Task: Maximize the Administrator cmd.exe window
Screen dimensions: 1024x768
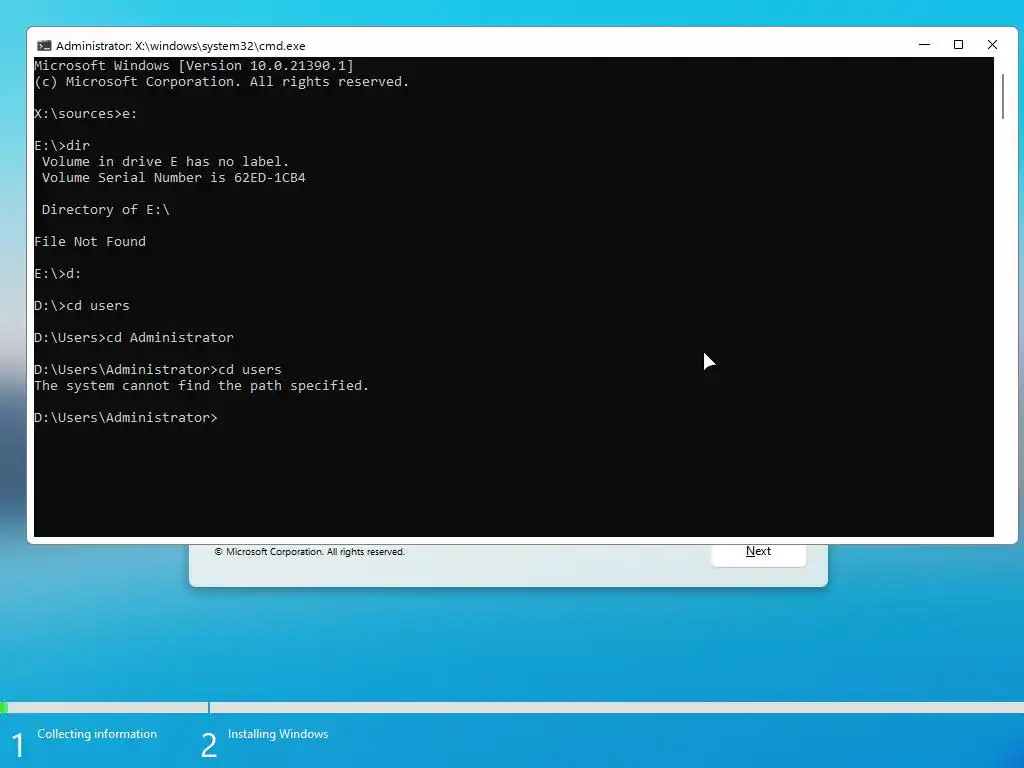Action: click(958, 44)
